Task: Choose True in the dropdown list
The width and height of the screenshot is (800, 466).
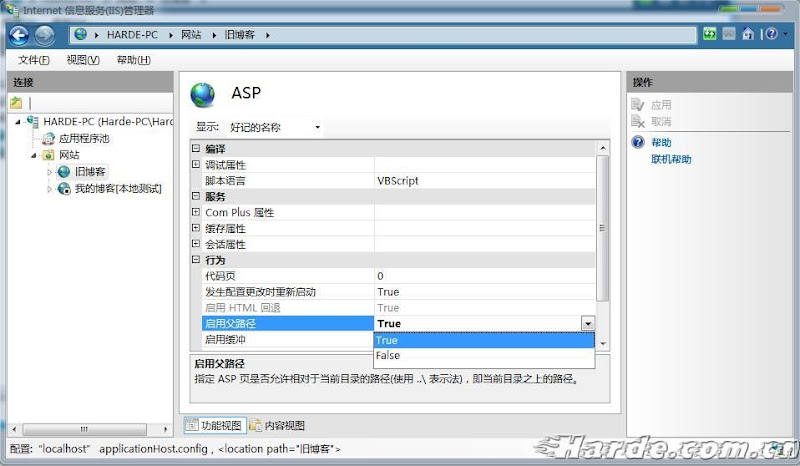Action: click(484, 340)
